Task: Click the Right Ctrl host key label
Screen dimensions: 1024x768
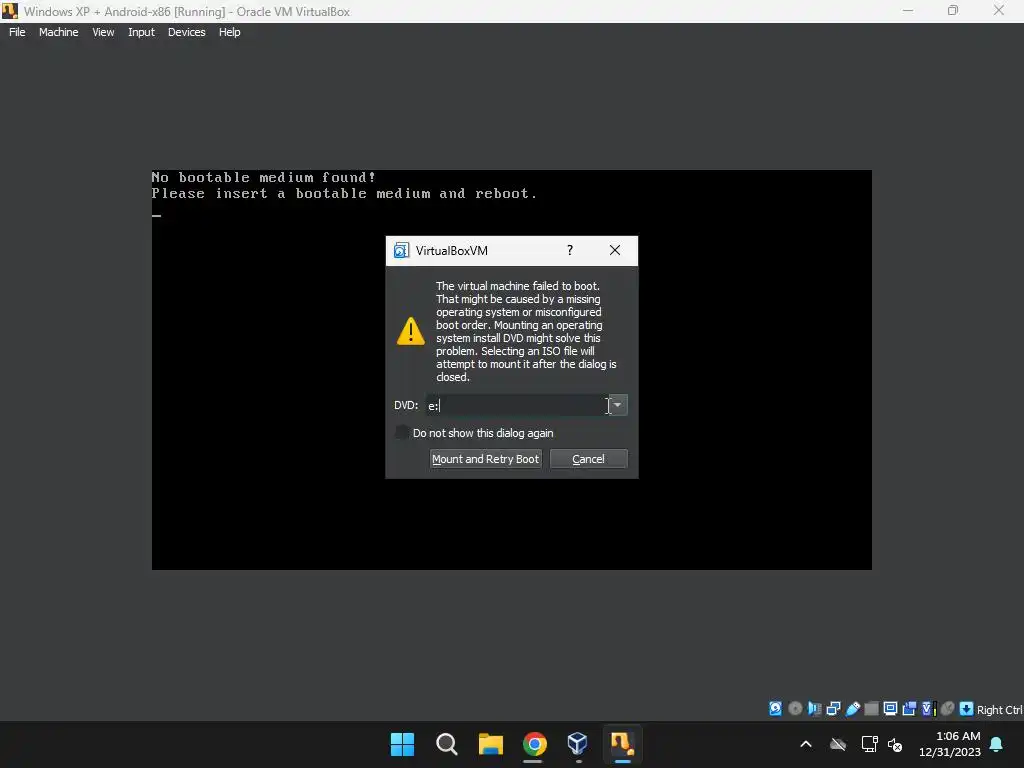Action: click(x=999, y=709)
